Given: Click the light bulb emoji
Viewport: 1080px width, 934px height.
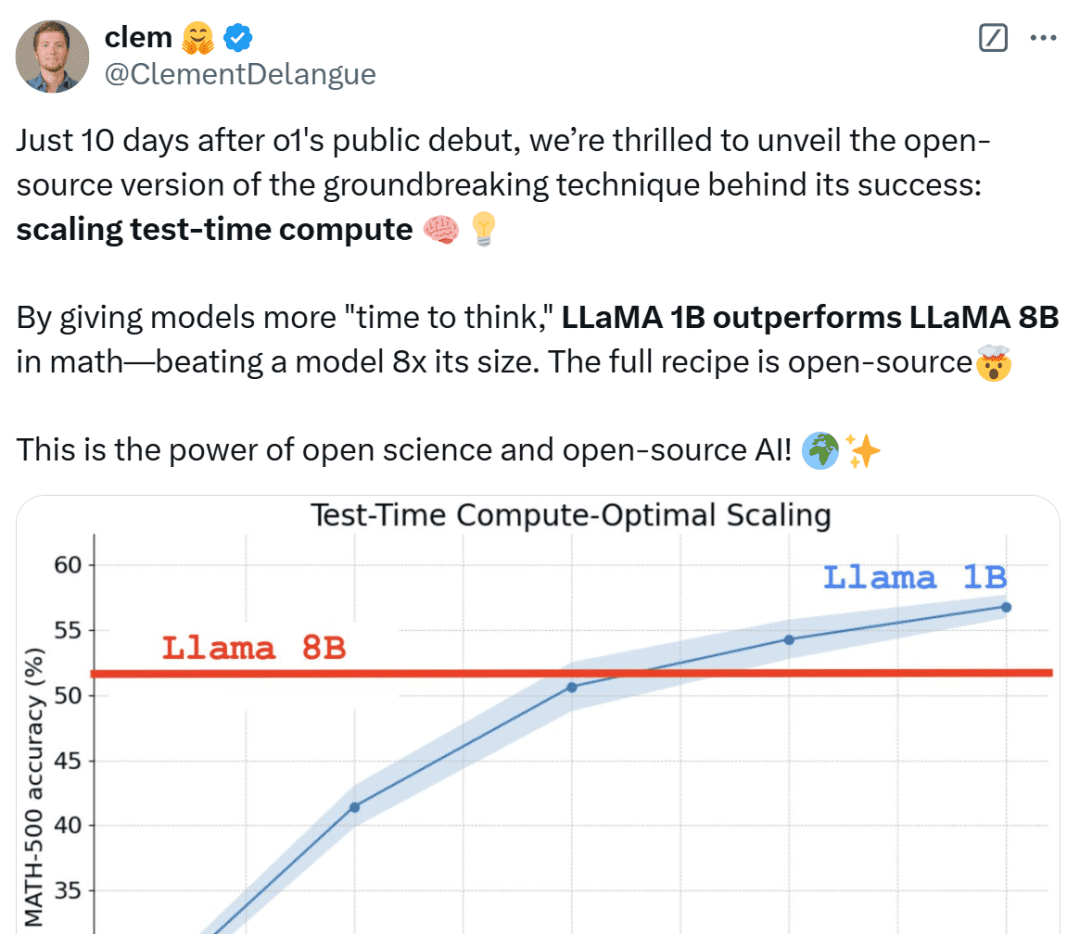Looking at the screenshot, I should click(482, 230).
